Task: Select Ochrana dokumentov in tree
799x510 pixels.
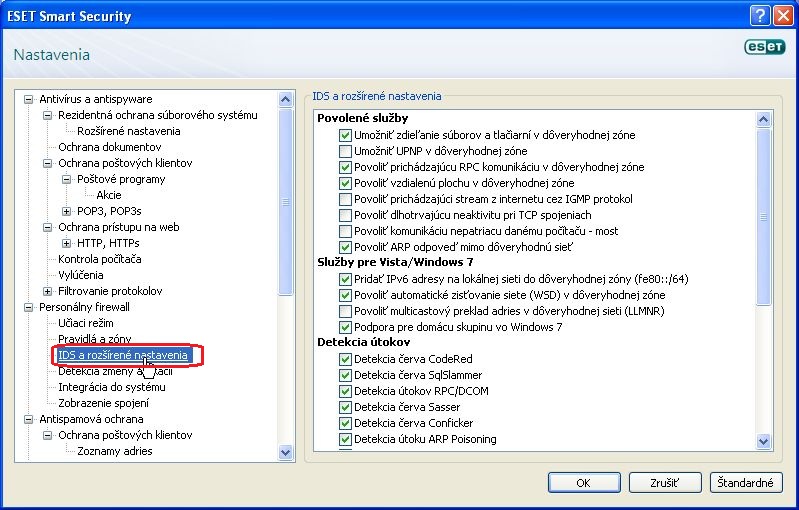Action: [x=110, y=147]
